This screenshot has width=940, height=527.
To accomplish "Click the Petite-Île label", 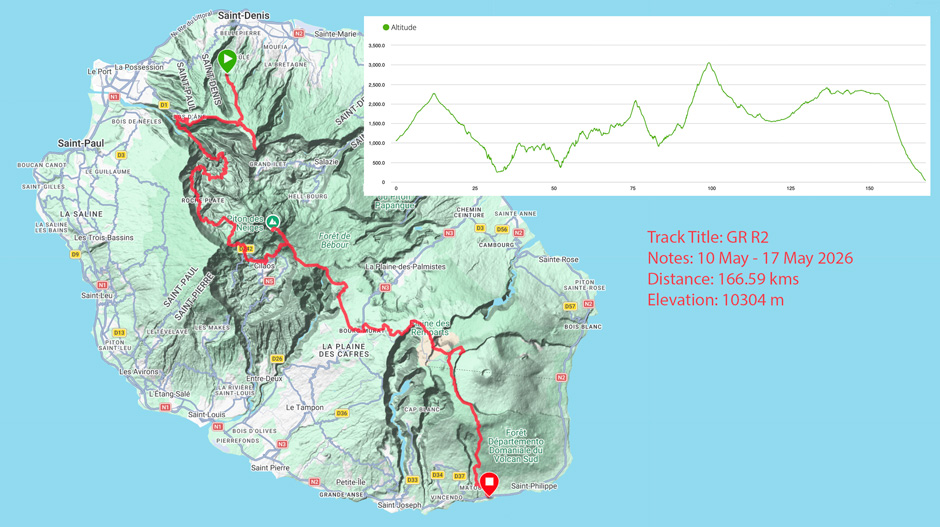I will [351, 482].
